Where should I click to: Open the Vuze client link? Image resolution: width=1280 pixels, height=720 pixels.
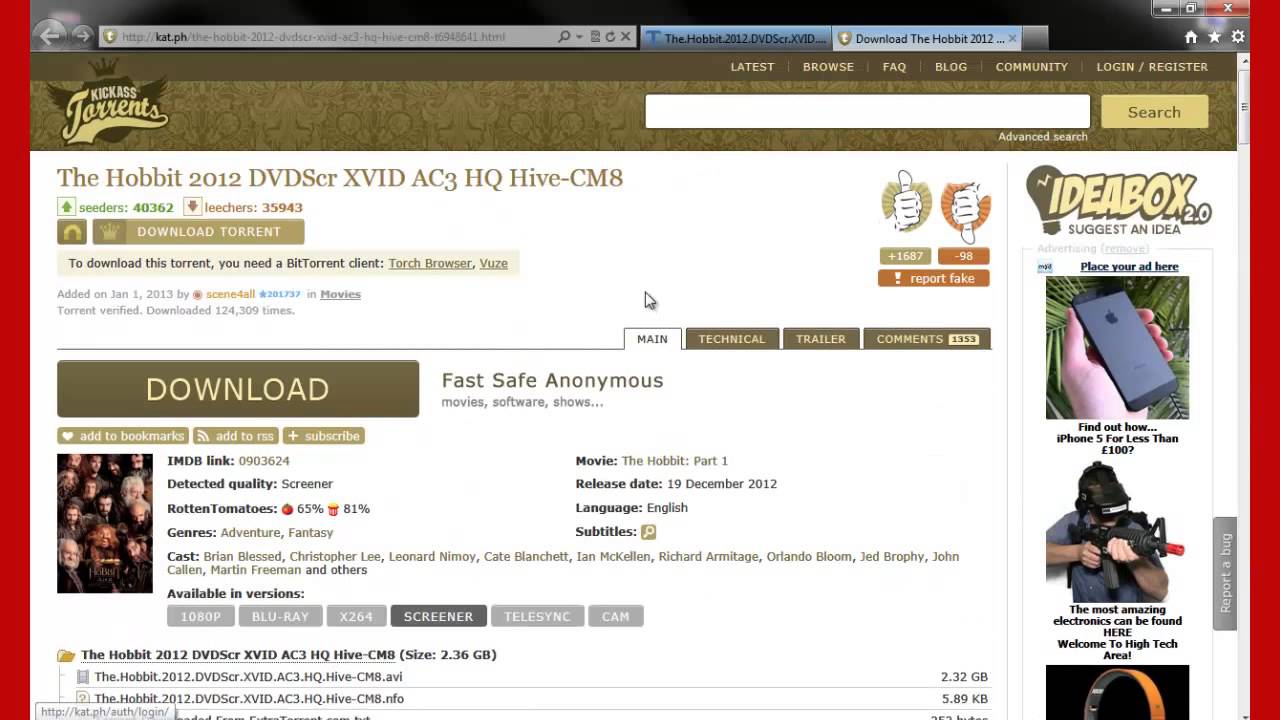[493, 264]
